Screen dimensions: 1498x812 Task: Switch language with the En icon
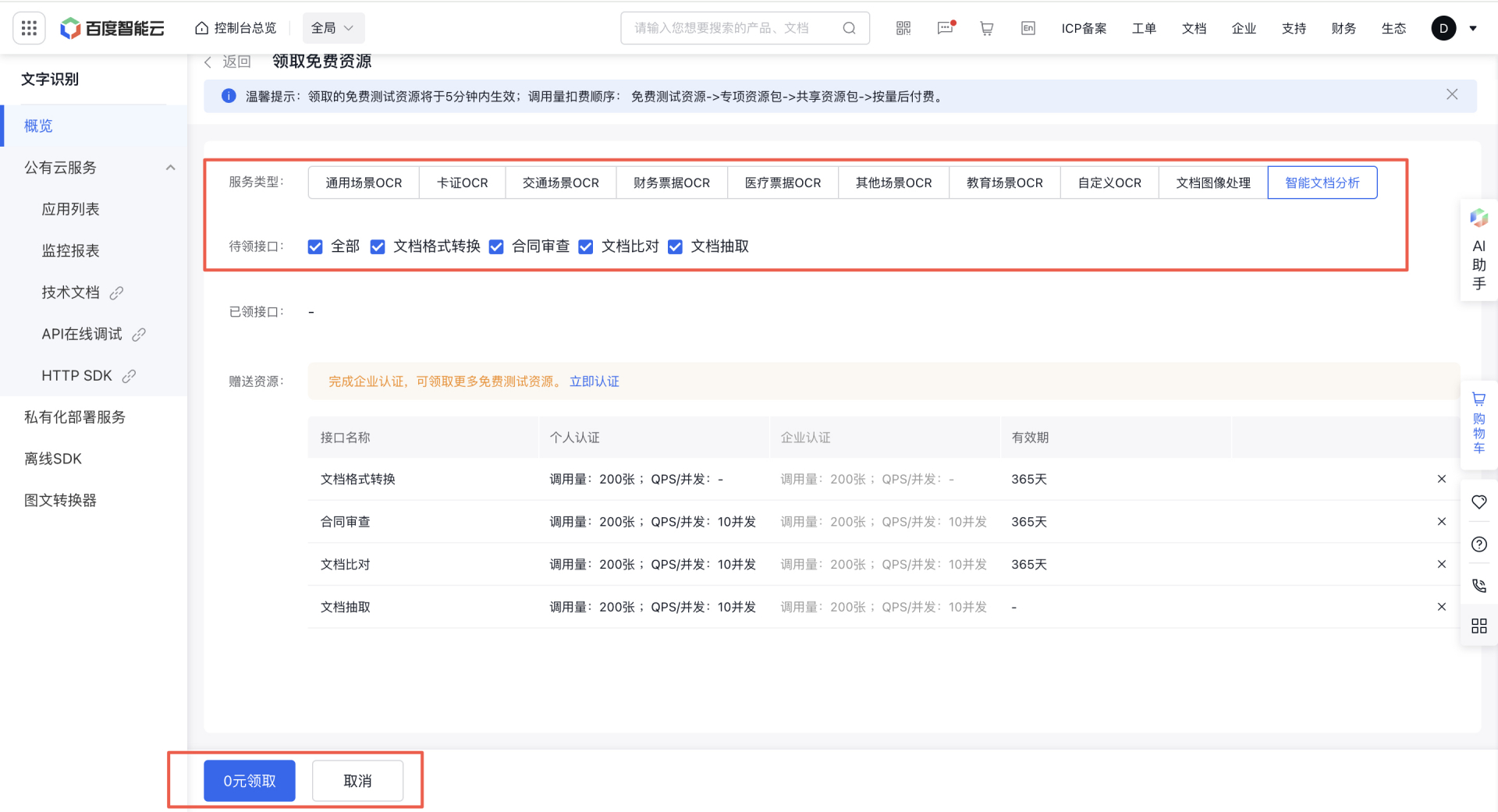[1028, 28]
